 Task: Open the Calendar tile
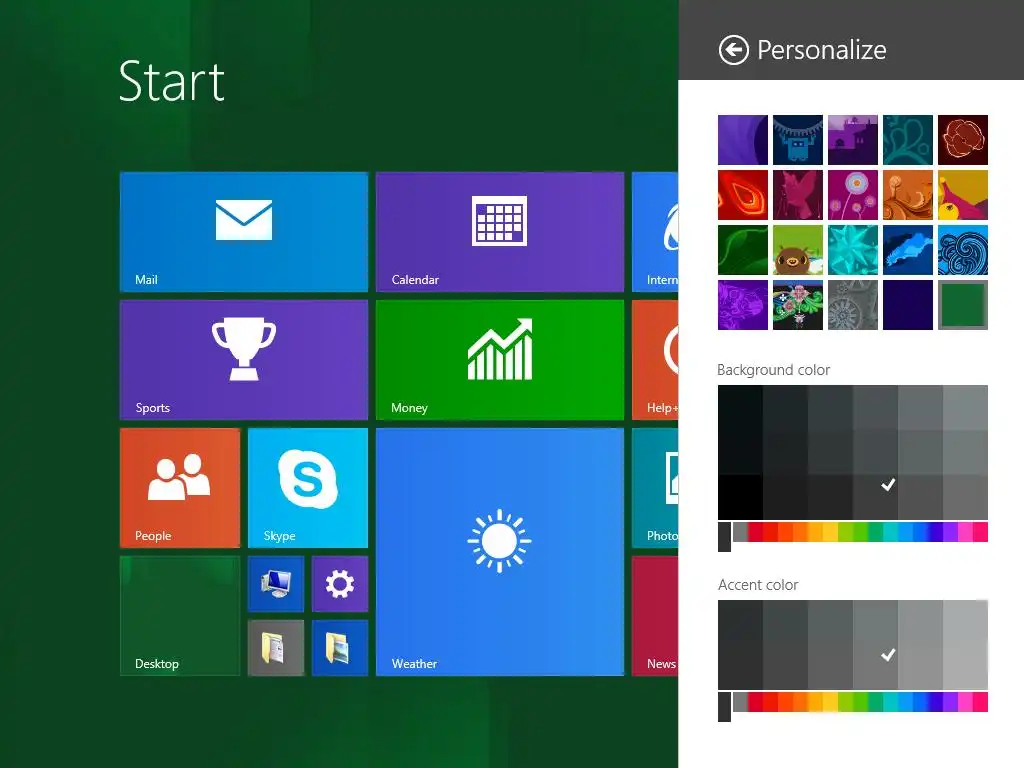[500, 232]
